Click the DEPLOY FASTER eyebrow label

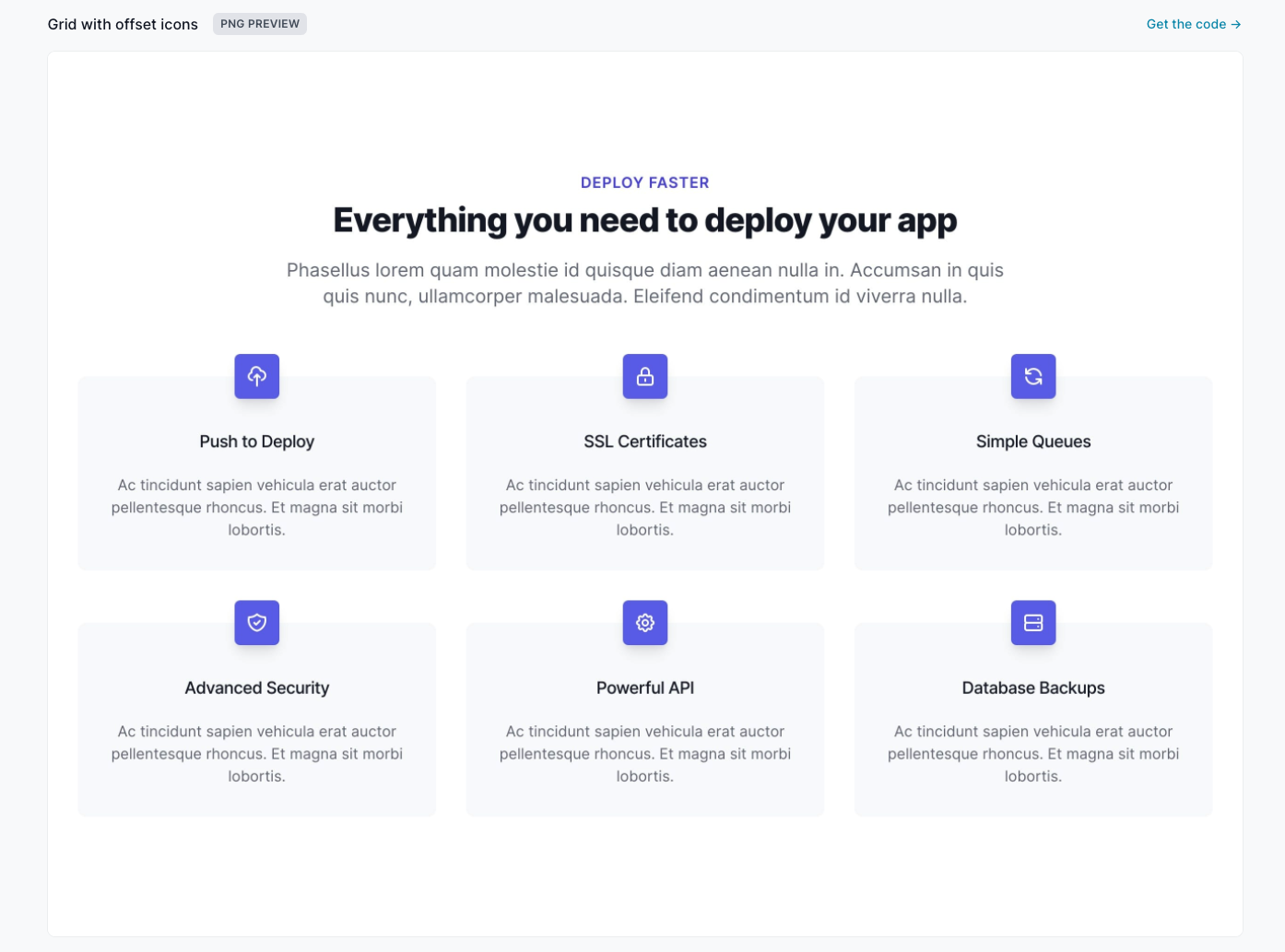[644, 182]
